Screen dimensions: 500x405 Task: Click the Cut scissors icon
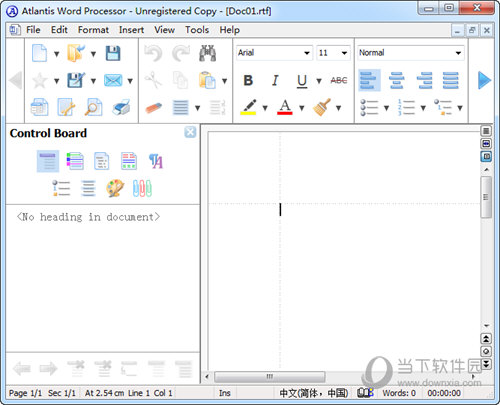[153, 80]
